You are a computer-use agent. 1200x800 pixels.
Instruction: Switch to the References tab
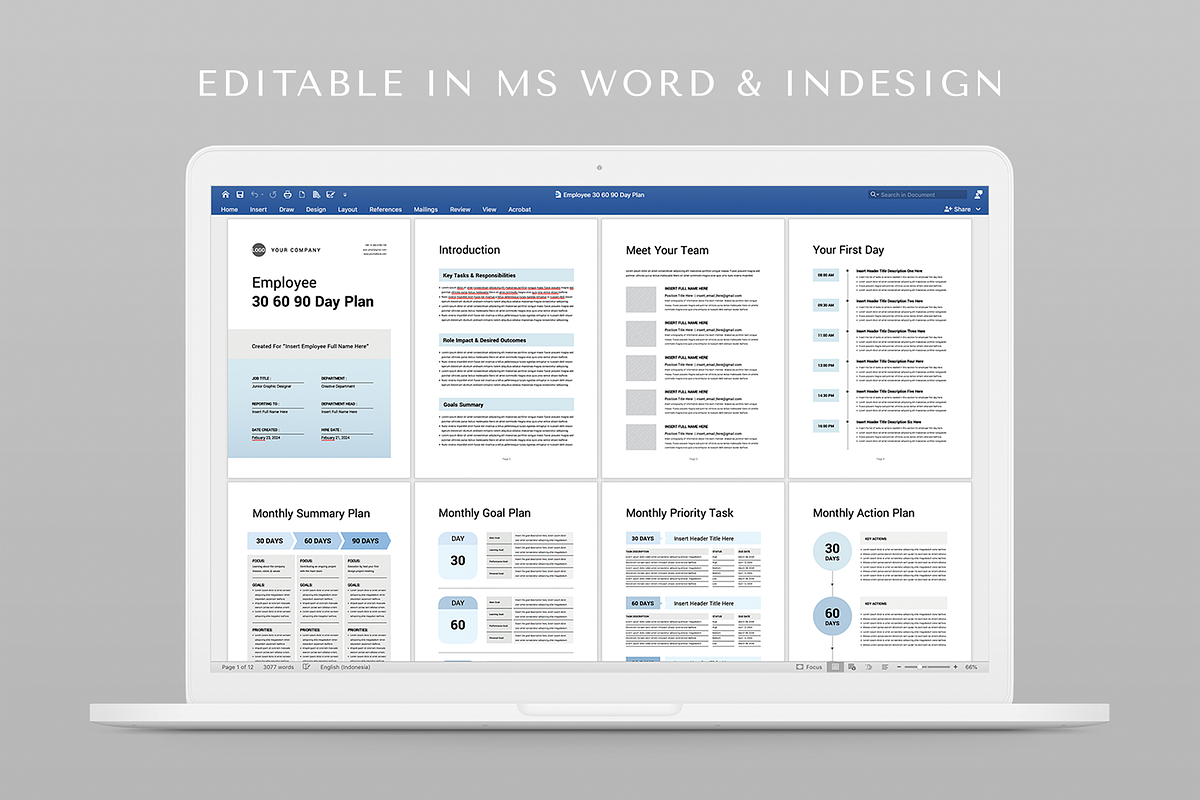pos(385,209)
